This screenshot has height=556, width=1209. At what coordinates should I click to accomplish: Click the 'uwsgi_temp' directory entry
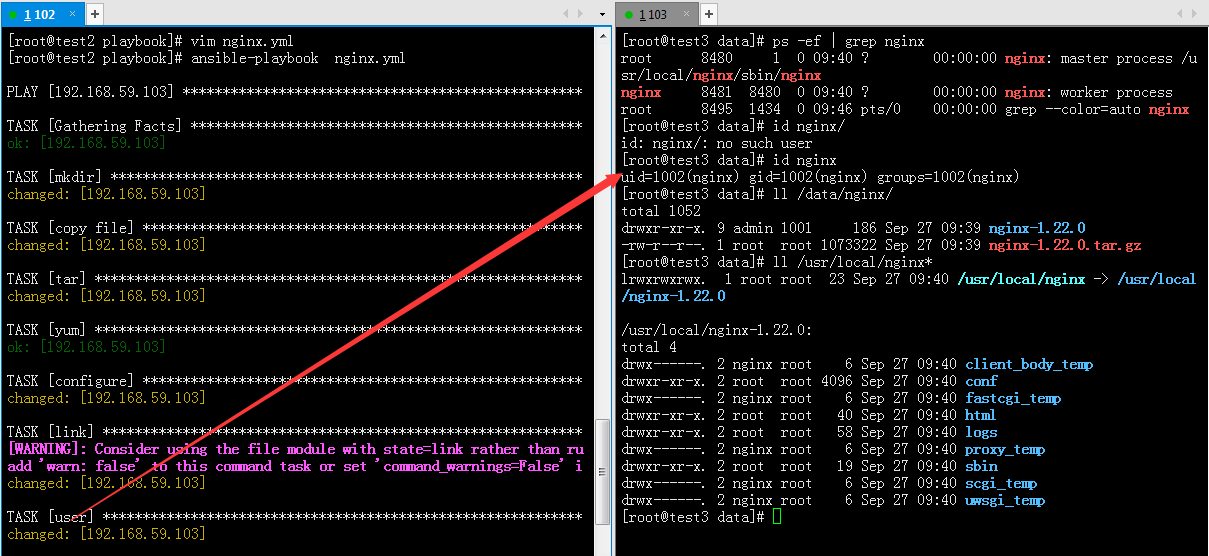(1005, 500)
